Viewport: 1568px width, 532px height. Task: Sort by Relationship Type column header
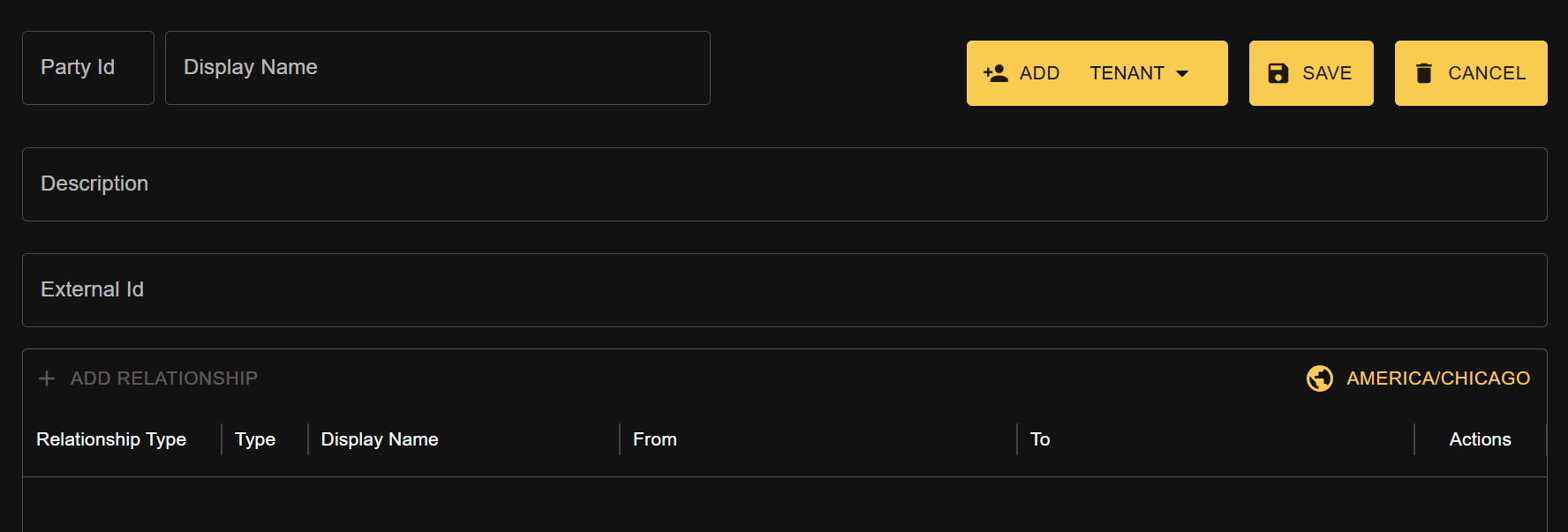(x=111, y=439)
